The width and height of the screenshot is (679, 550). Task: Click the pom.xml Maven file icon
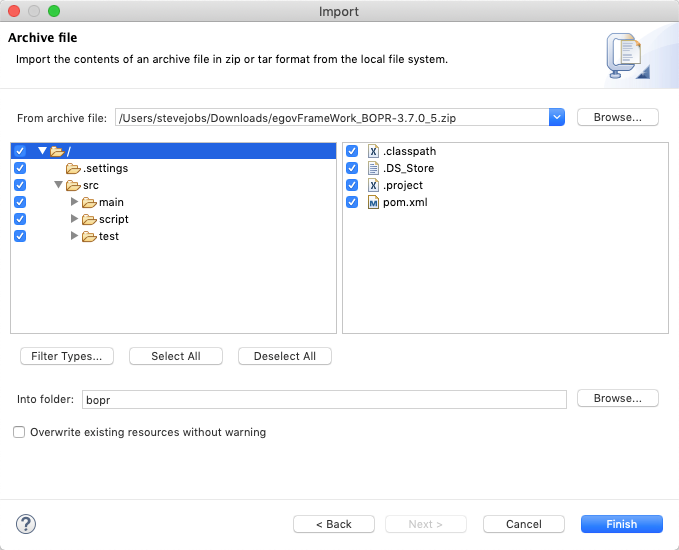coord(374,202)
